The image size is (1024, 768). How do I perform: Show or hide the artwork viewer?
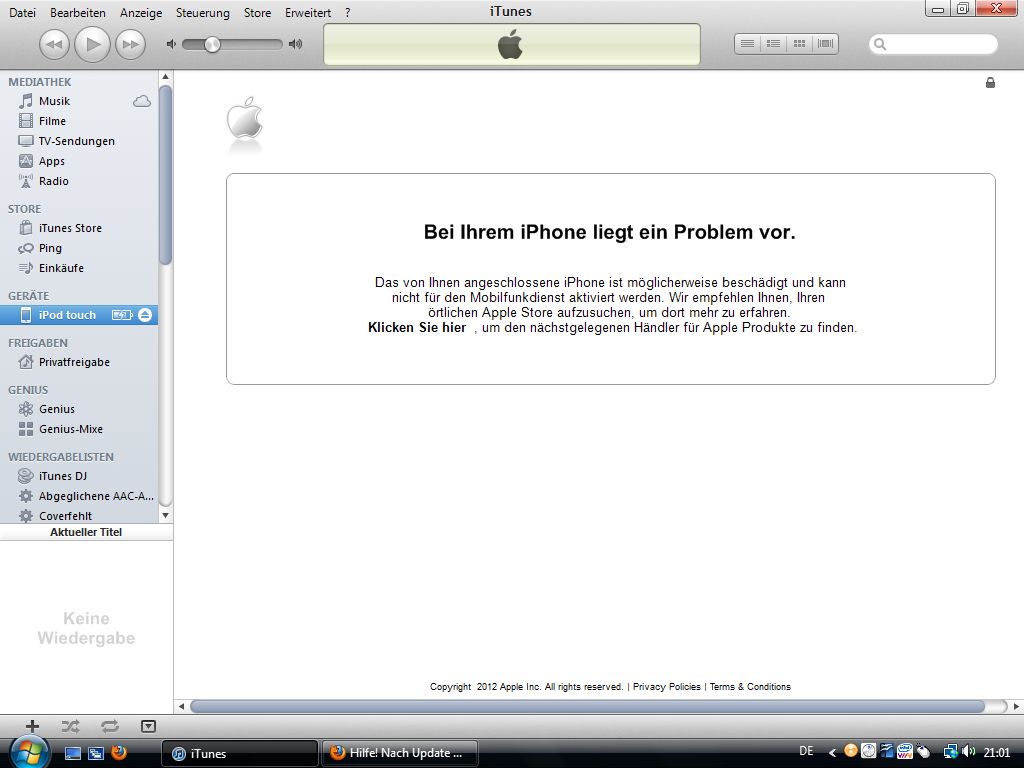(x=148, y=726)
